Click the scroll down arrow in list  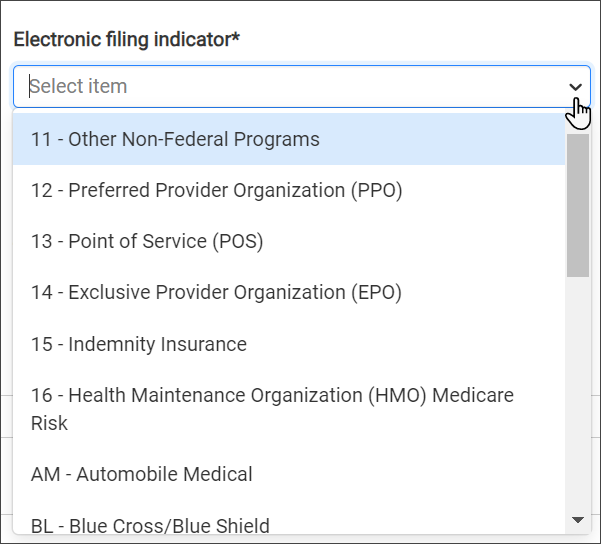click(577, 520)
